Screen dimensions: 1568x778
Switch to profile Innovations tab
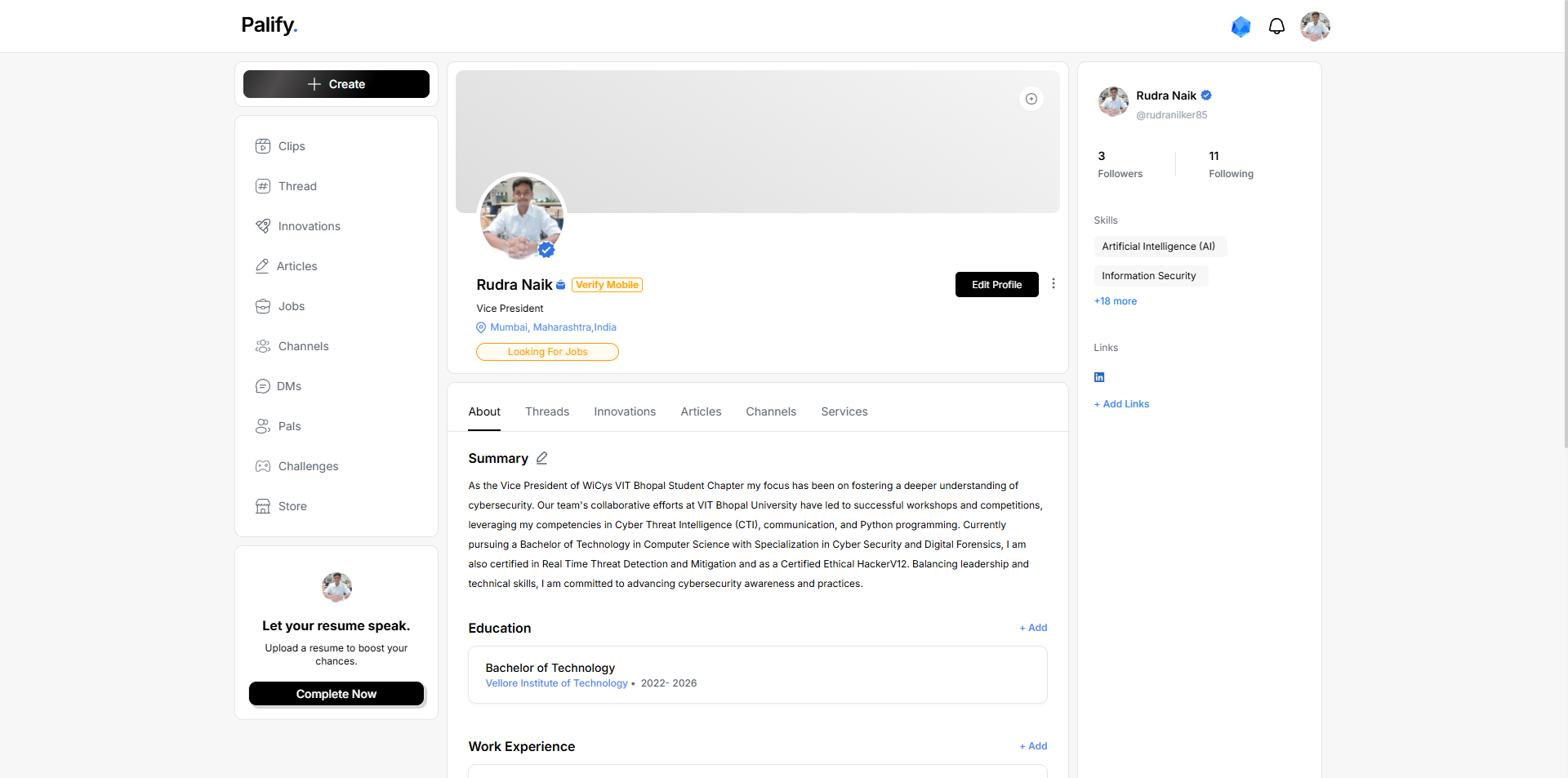pos(625,411)
